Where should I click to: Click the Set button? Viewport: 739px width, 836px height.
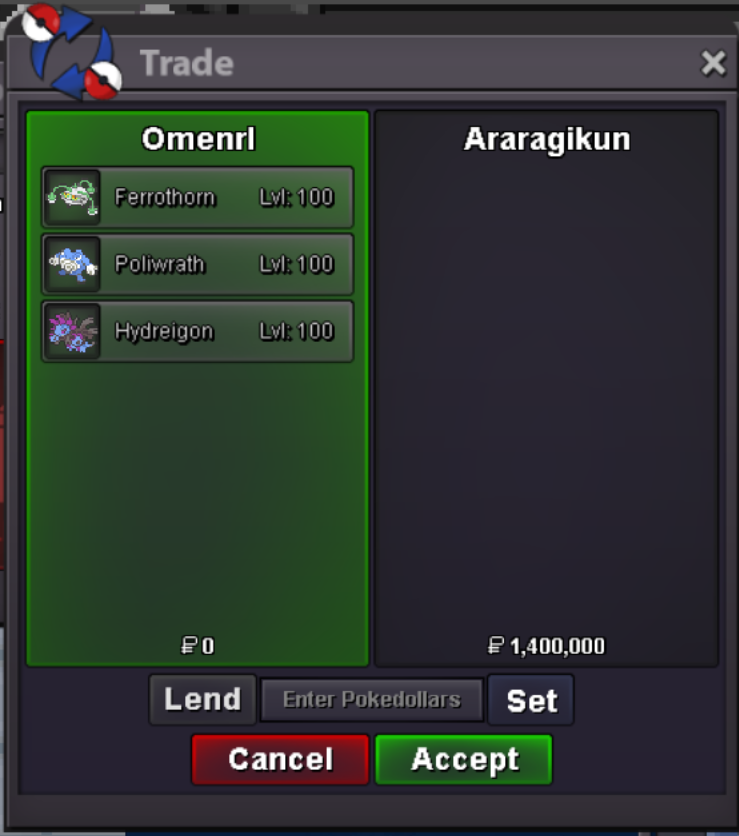tap(531, 700)
